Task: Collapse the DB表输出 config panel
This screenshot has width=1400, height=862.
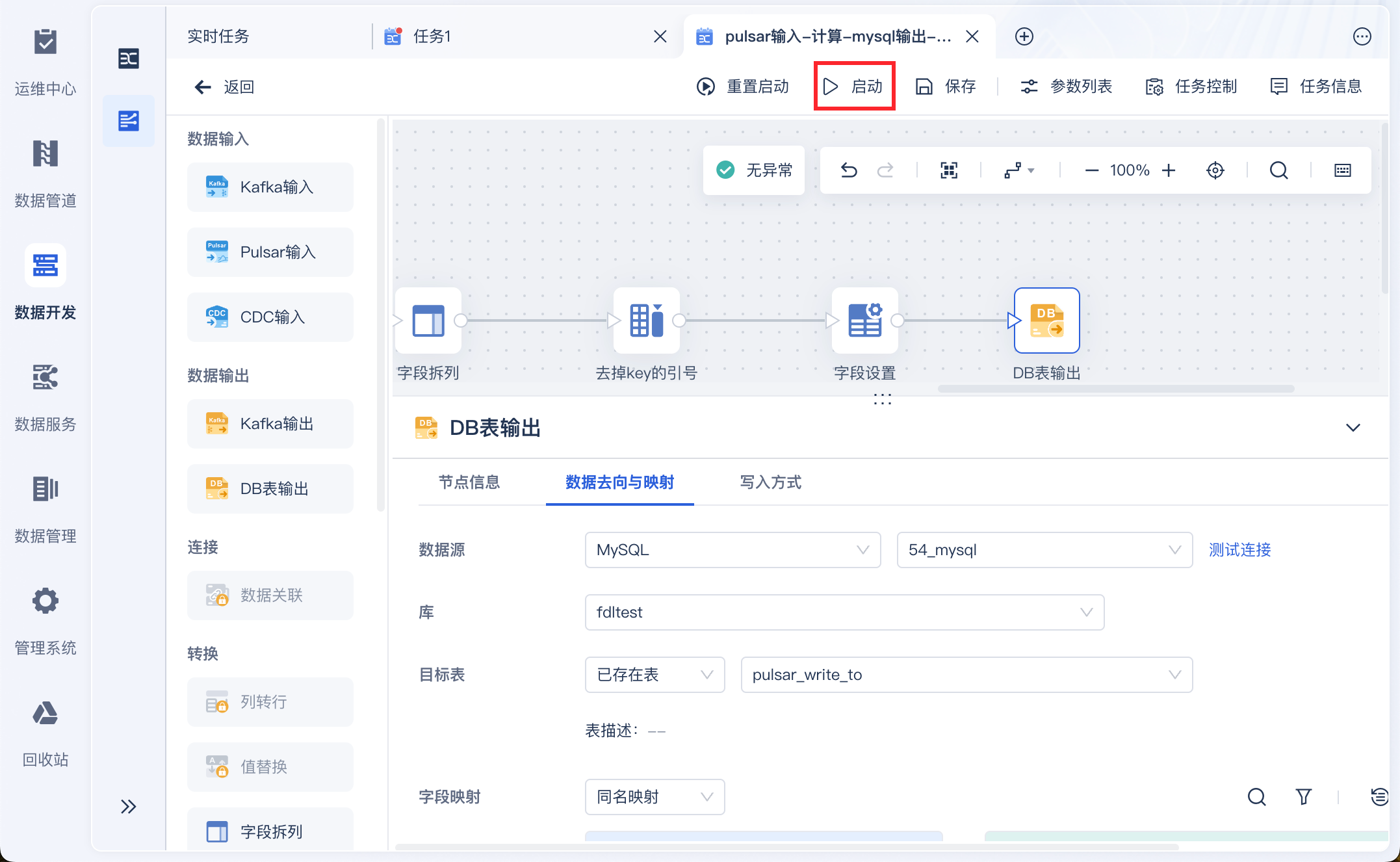Action: pyautogui.click(x=1353, y=428)
